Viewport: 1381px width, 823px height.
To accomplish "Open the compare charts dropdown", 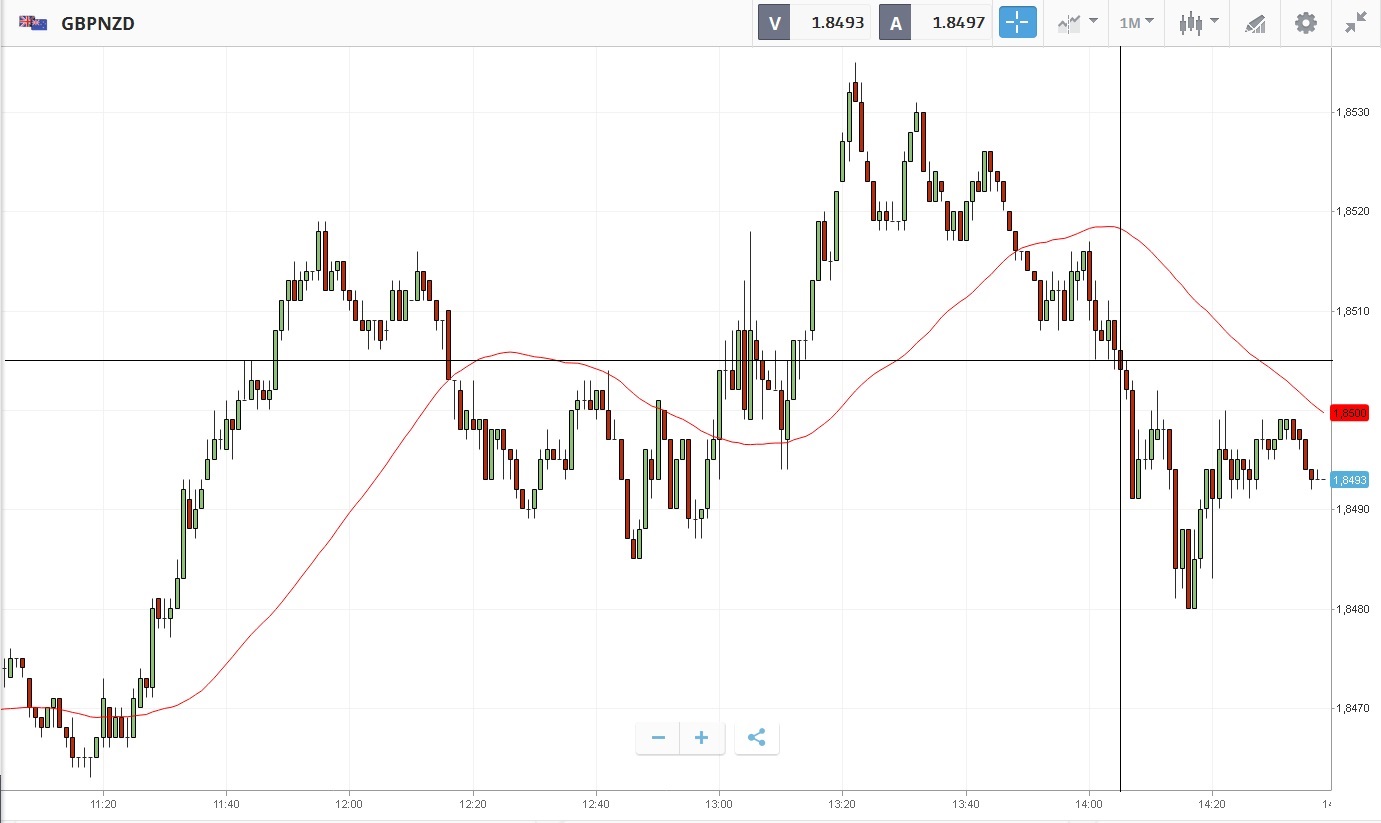I will click(1078, 23).
